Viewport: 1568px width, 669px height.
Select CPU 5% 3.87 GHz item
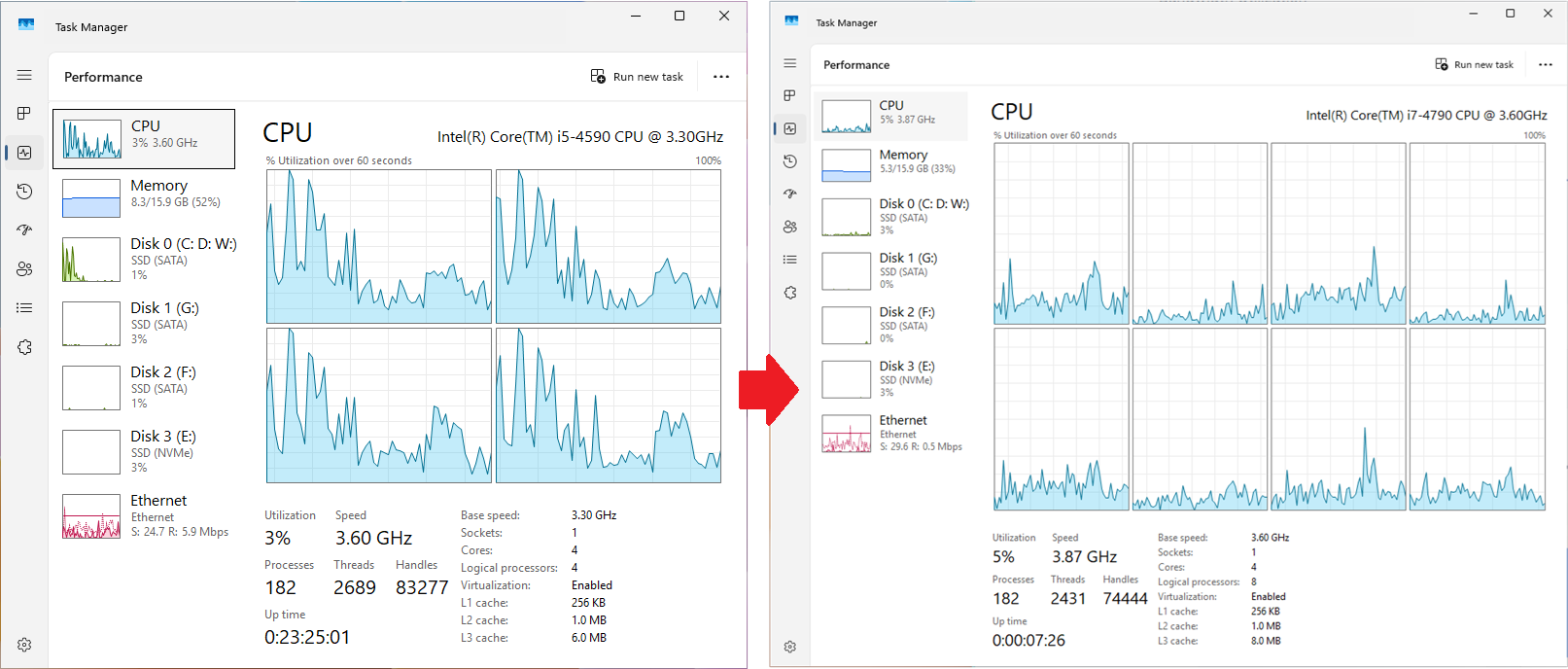(x=890, y=116)
